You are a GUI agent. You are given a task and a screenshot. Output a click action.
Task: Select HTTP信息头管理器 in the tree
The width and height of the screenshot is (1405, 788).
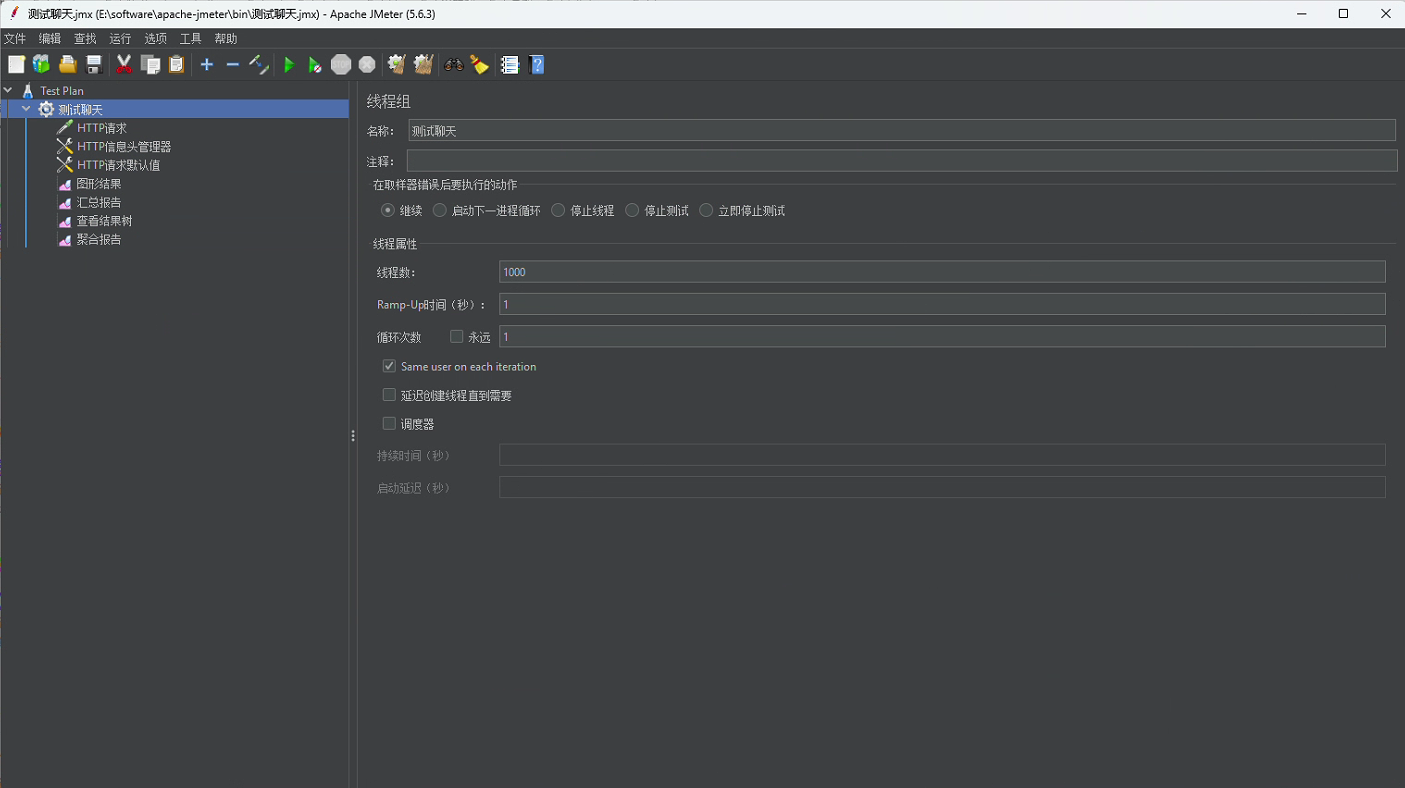(x=124, y=147)
